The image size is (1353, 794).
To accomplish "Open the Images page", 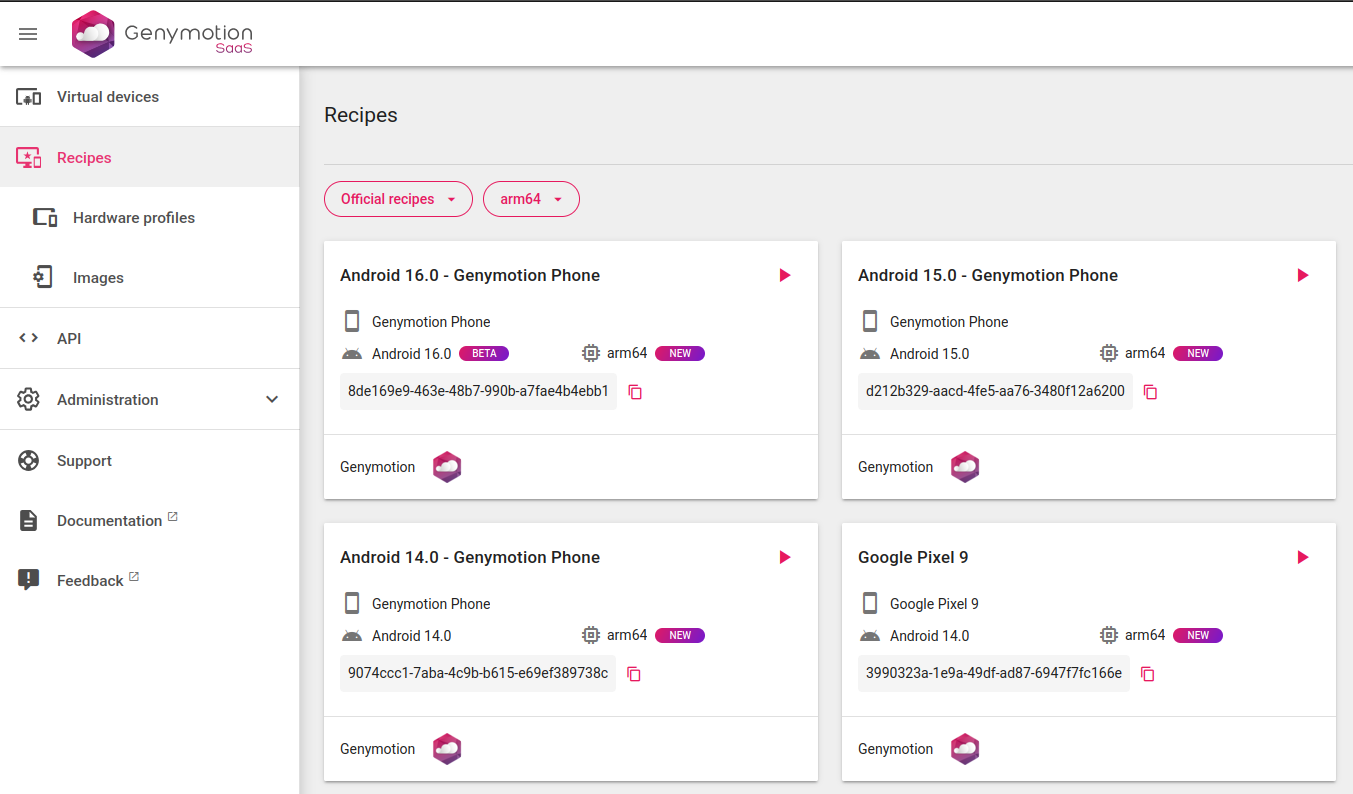I will tap(98, 278).
